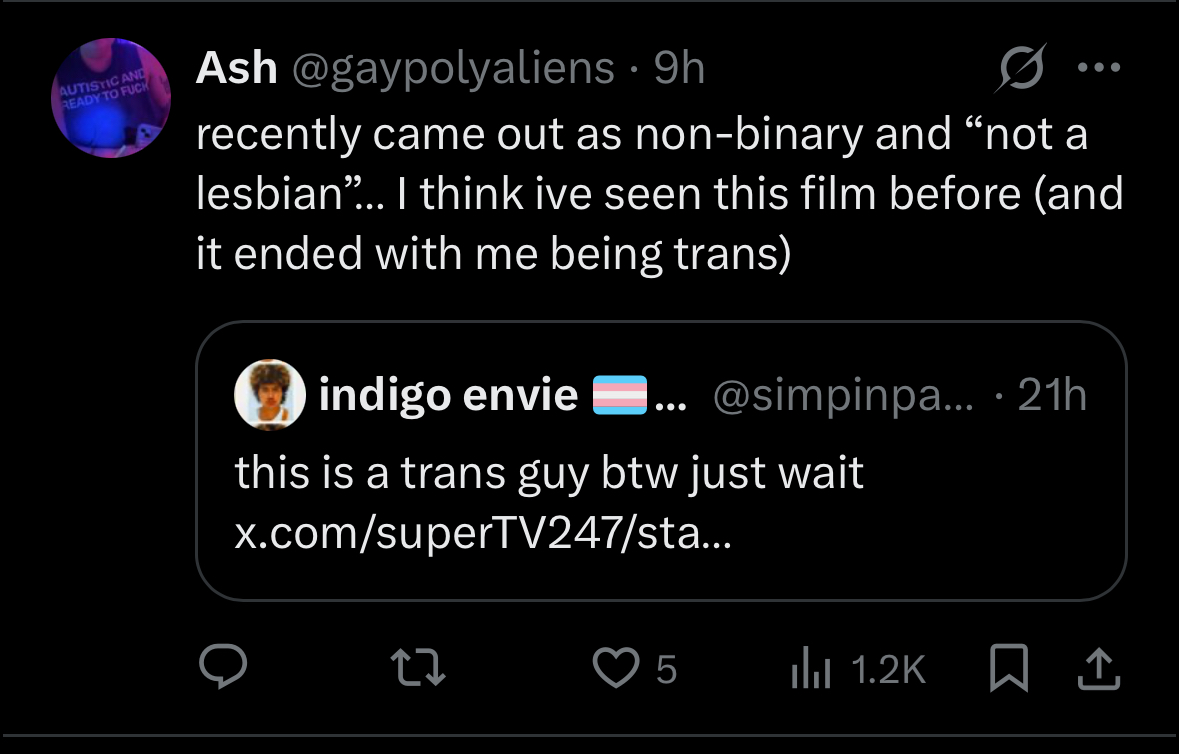Screen dimensions: 1179x754
Task: Bookmark Ash's tweet
Action: tap(1008, 668)
